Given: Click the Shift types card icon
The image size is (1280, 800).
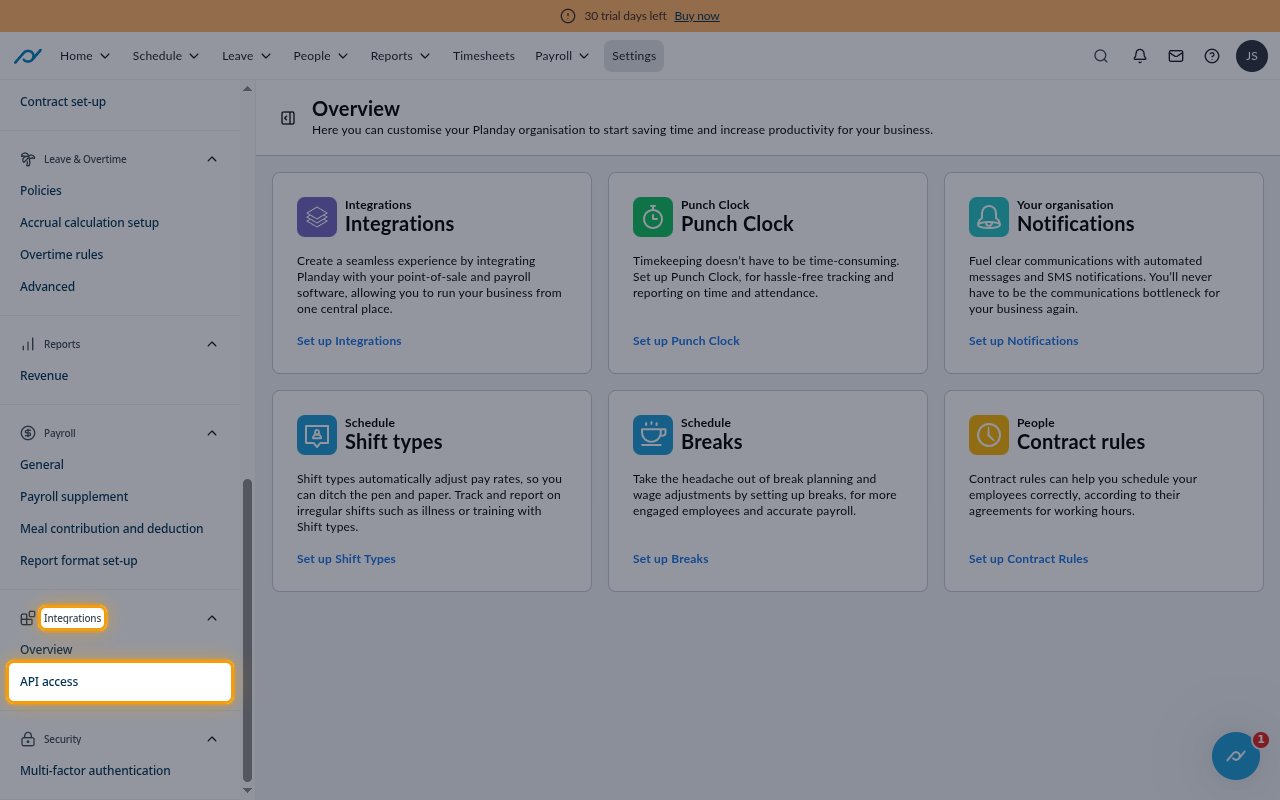Looking at the screenshot, I should (317, 435).
